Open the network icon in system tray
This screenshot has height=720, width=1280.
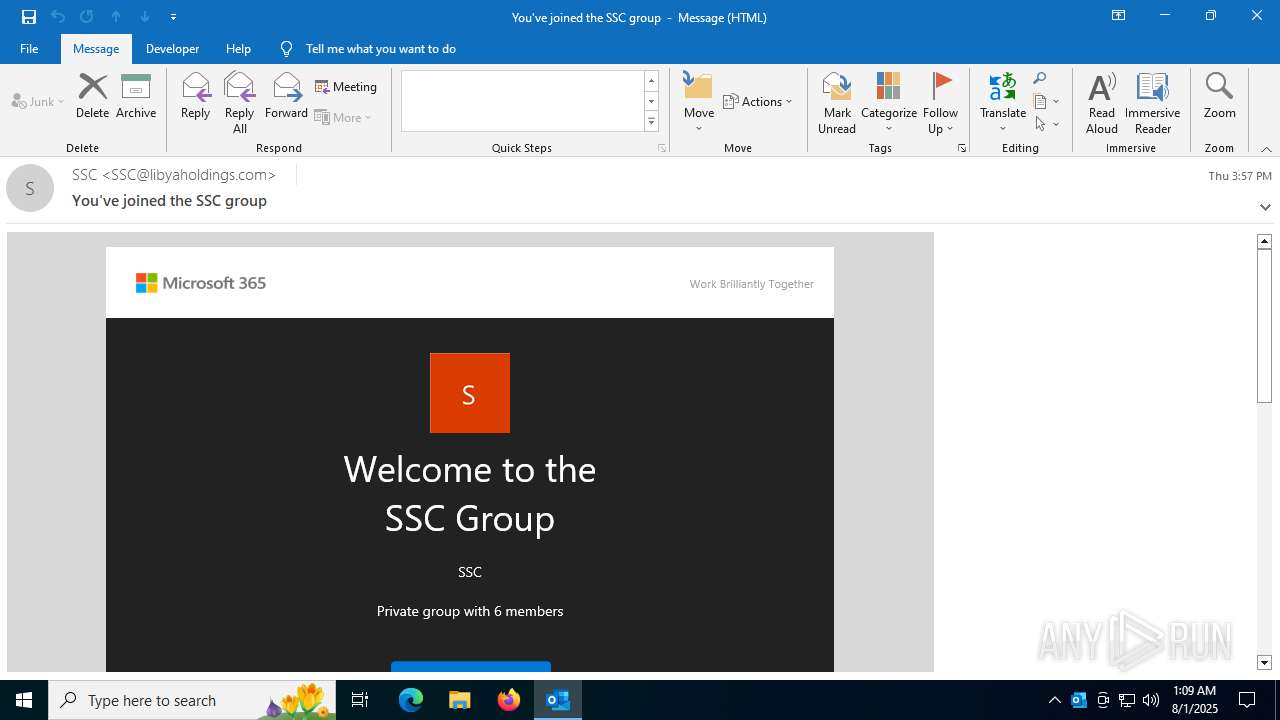click(1127, 700)
